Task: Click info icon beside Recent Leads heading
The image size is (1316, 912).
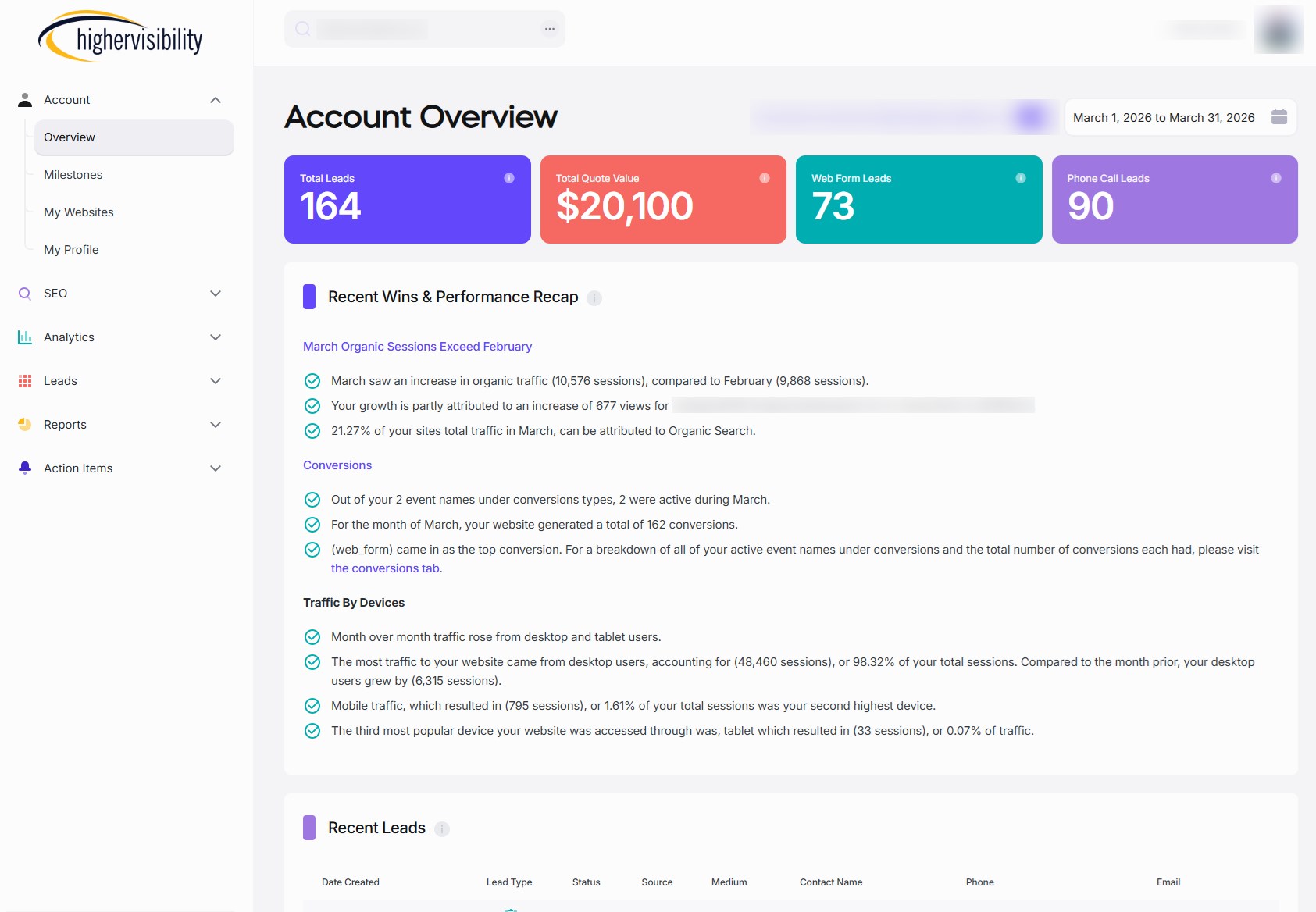Action: point(442,829)
